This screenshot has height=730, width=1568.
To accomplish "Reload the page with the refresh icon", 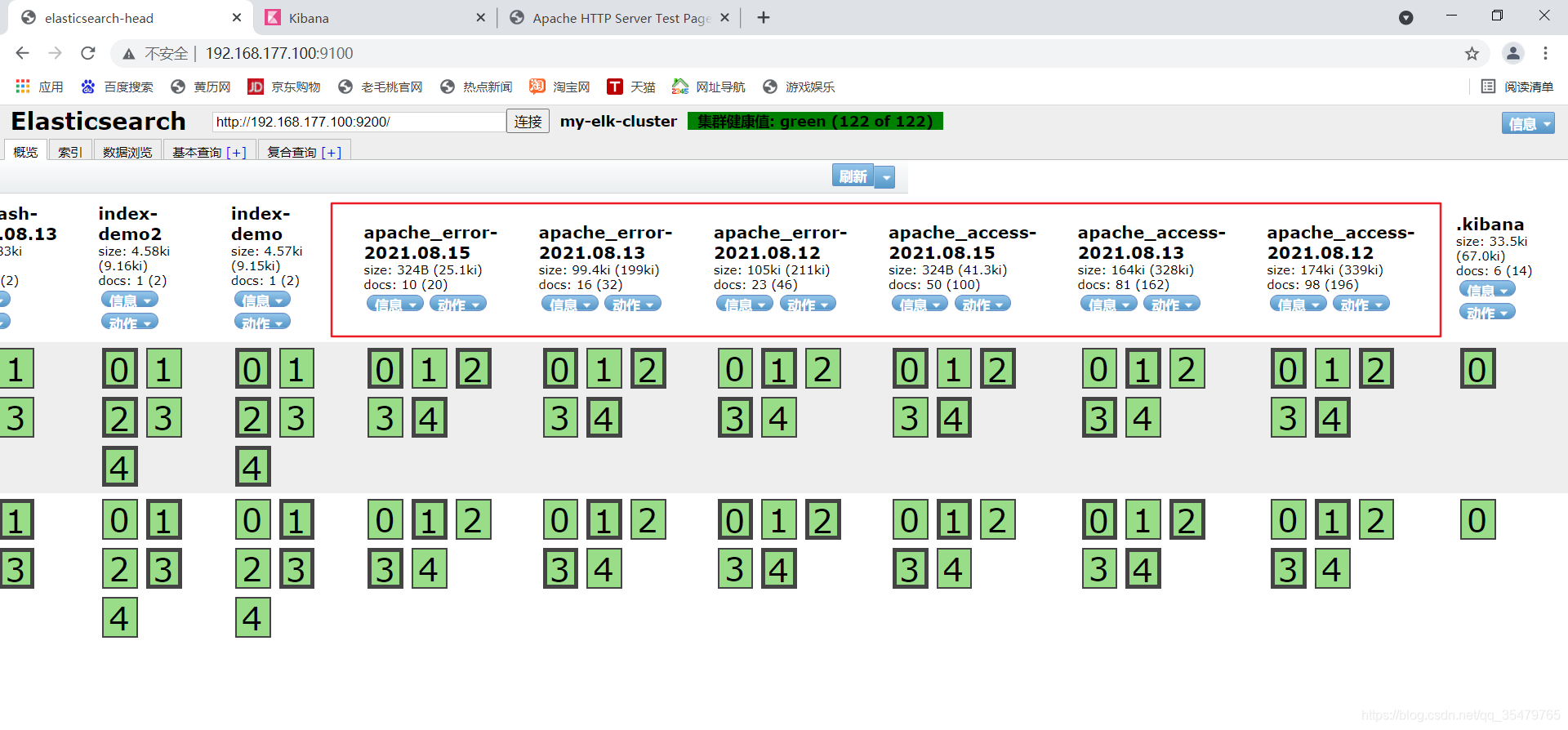I will coord(88,53).
